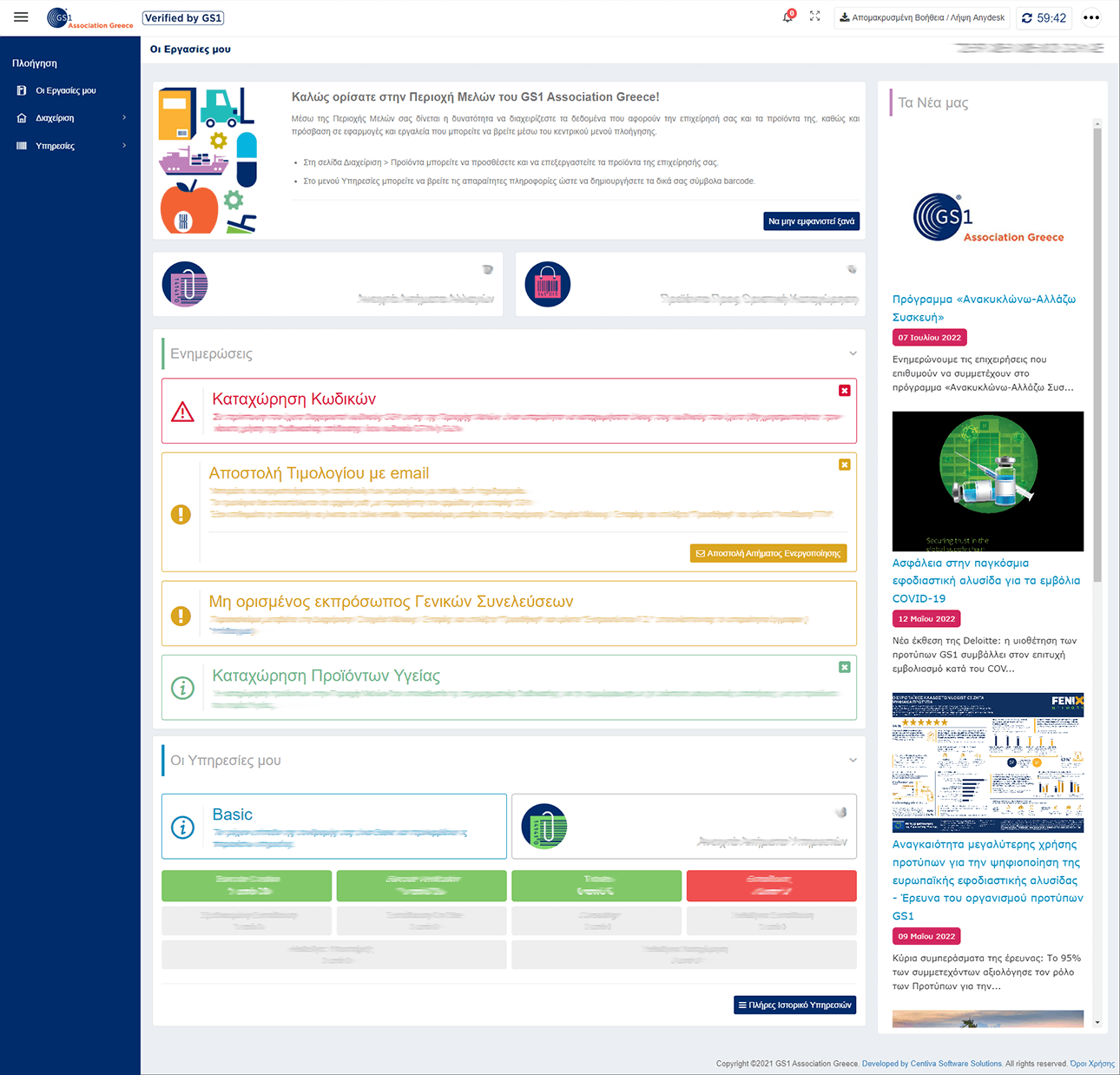Open the notifications bell
Screen dimensions: 1120x1075
pos(788,16)
